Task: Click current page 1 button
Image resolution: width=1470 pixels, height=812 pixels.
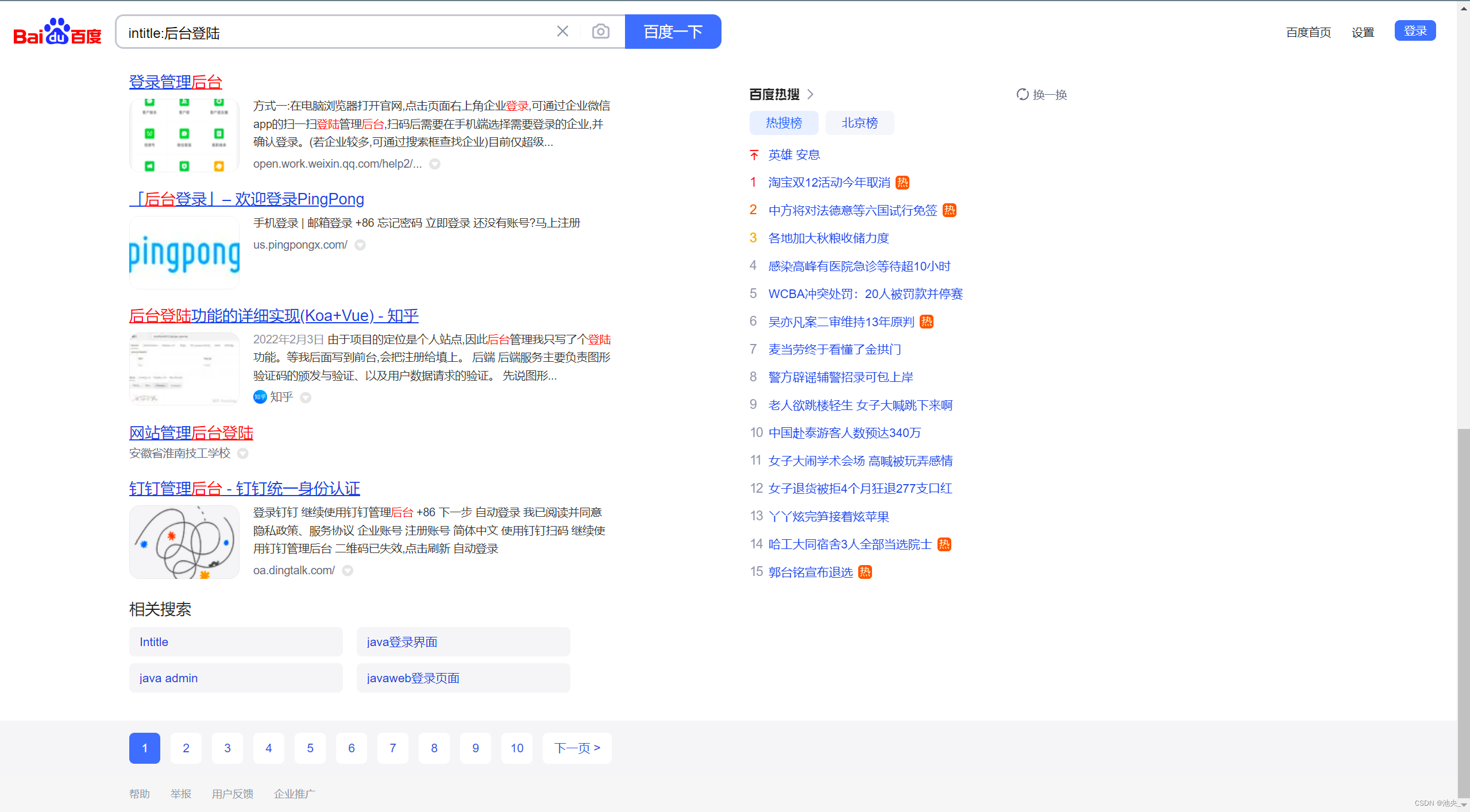Action: coord(145,748)
